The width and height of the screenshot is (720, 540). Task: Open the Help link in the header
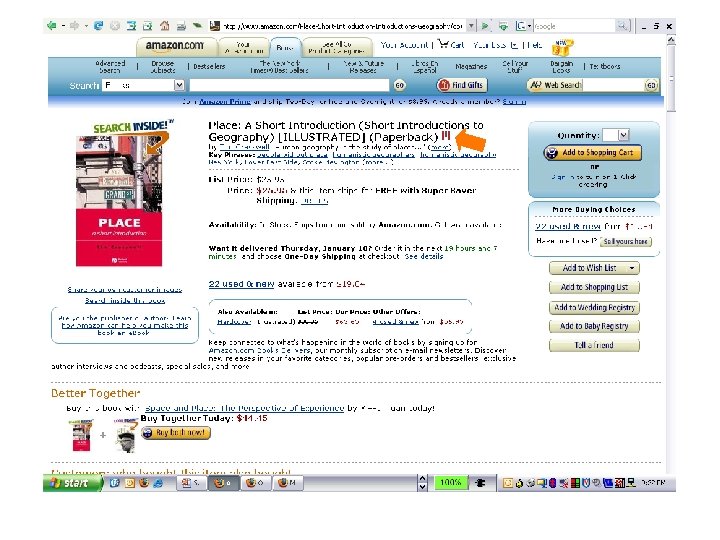tap(534, 45)
